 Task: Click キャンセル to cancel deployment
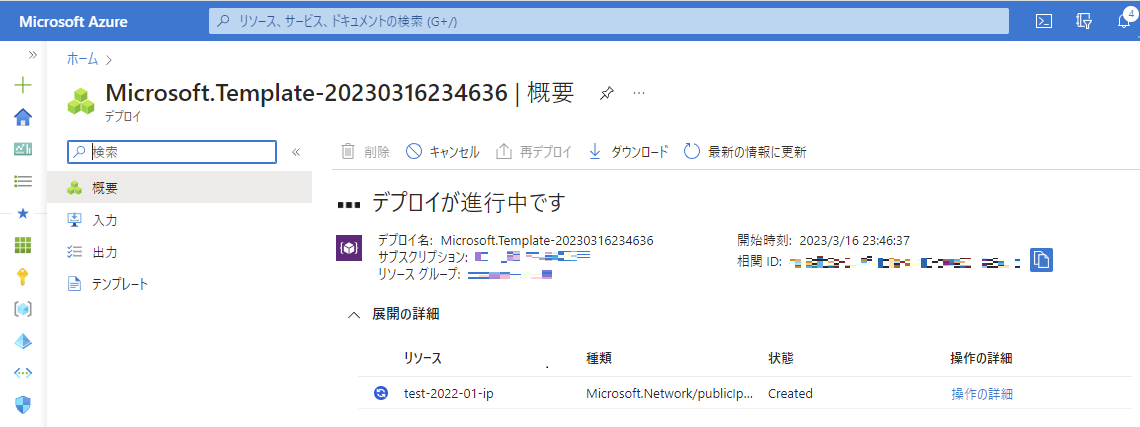pos(443,152)
